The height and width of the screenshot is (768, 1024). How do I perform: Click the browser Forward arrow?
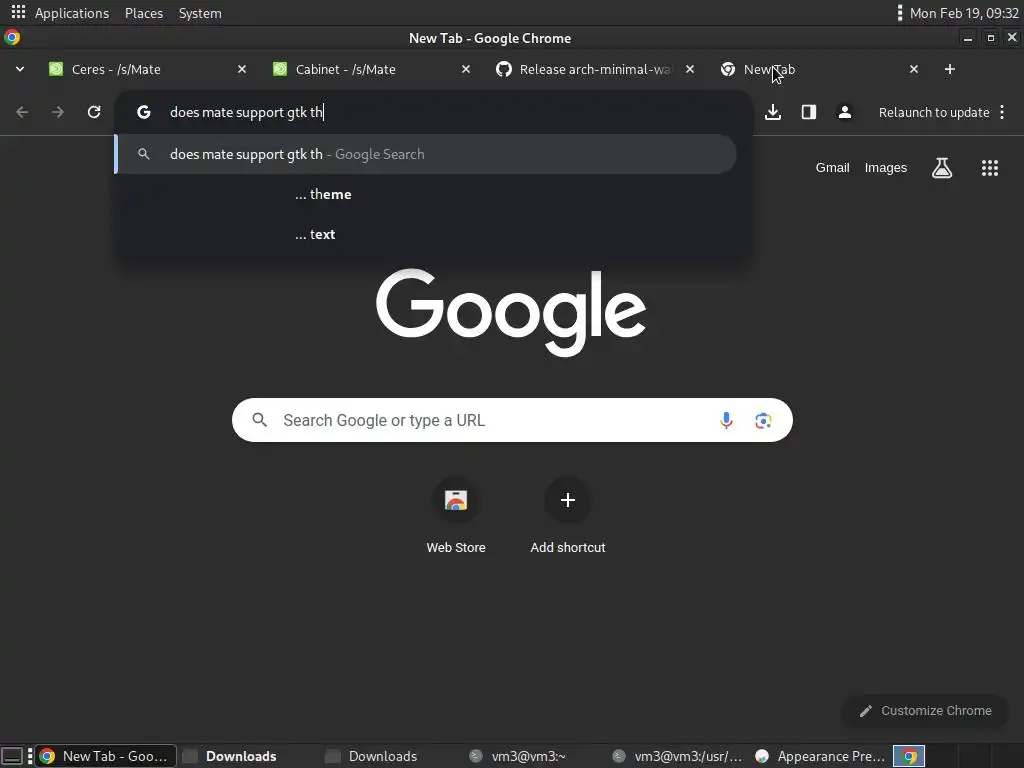(x=58, y=112)
